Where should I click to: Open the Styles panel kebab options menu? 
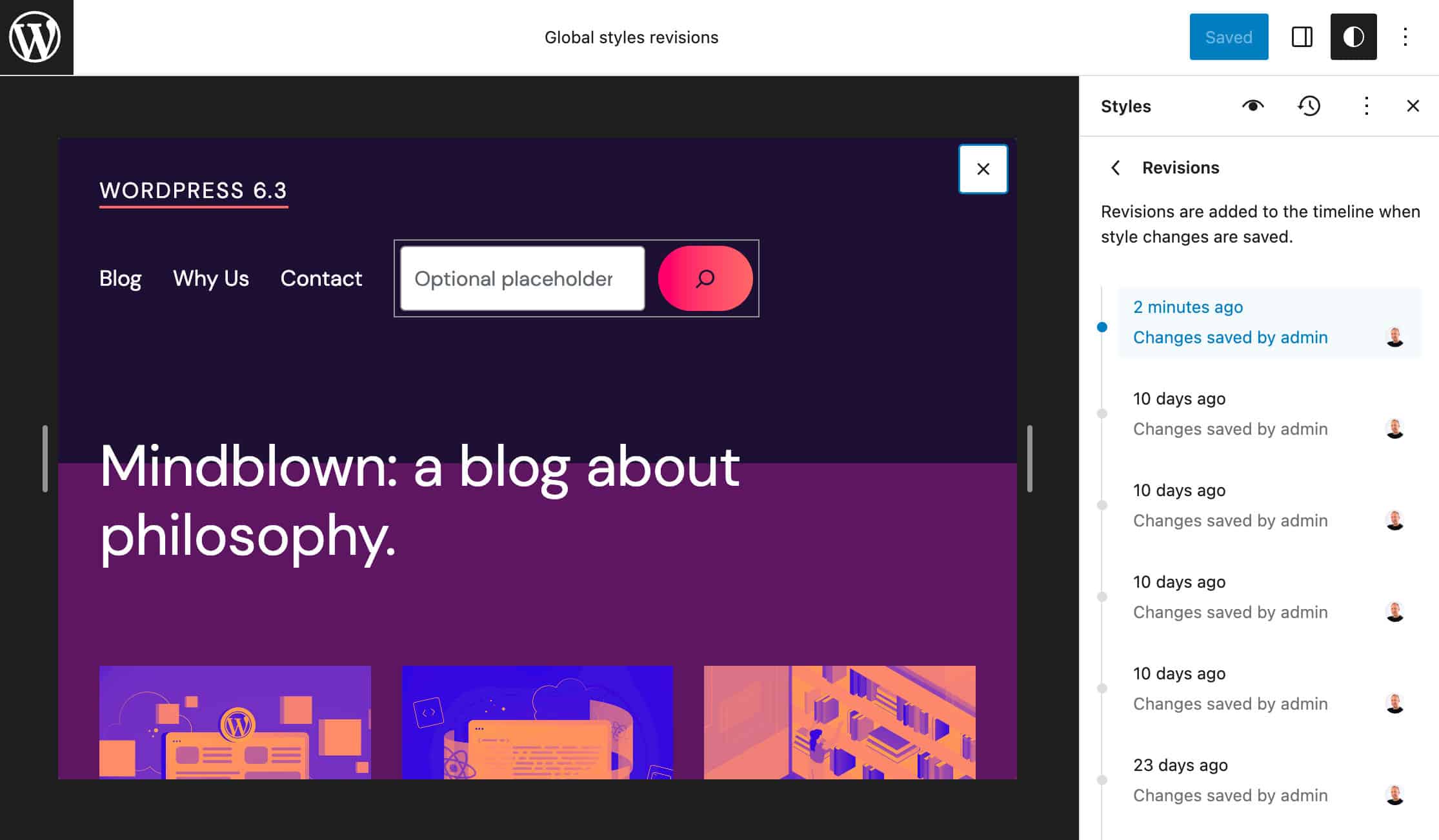click(1366, 106)
